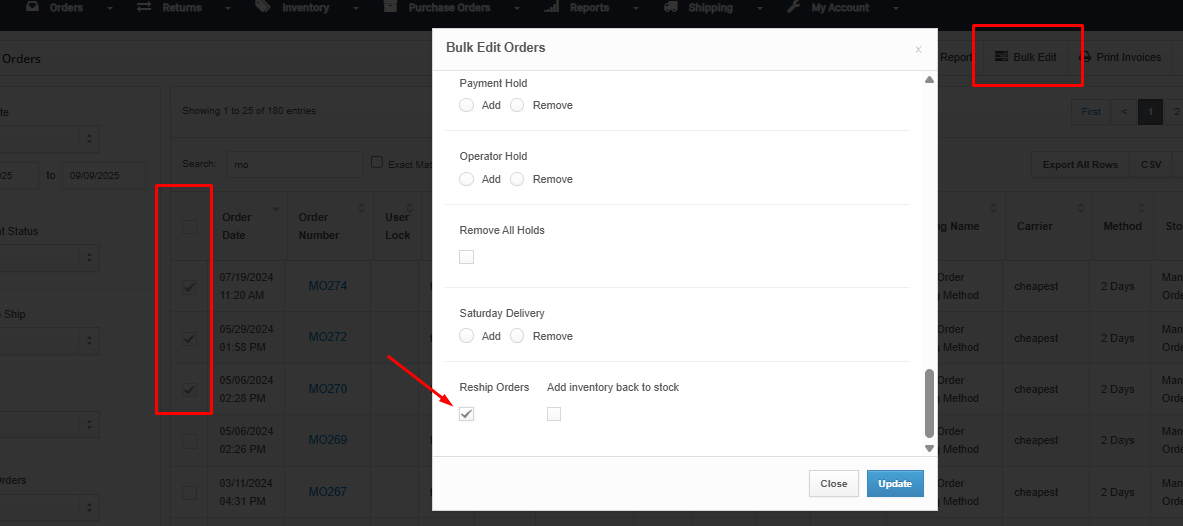This screenshot has height=526, width=1183.
Task: Click the dialog scrollbar up arrow
Action: [930, 79]
